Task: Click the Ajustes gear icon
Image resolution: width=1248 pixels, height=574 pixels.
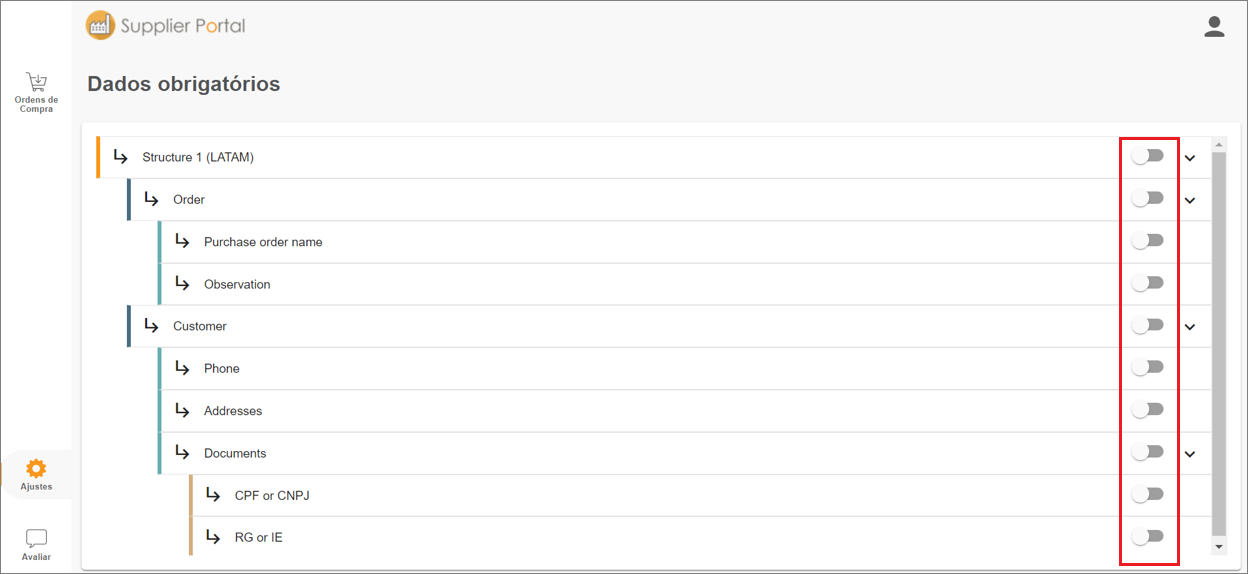Action: 36,468
